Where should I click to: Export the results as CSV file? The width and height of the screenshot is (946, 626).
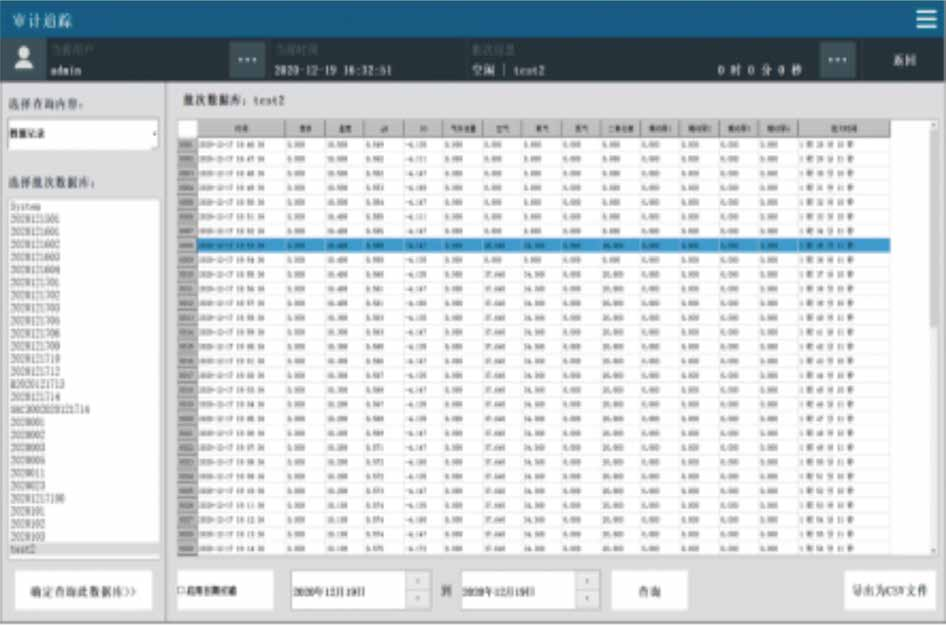coord(889,591)
